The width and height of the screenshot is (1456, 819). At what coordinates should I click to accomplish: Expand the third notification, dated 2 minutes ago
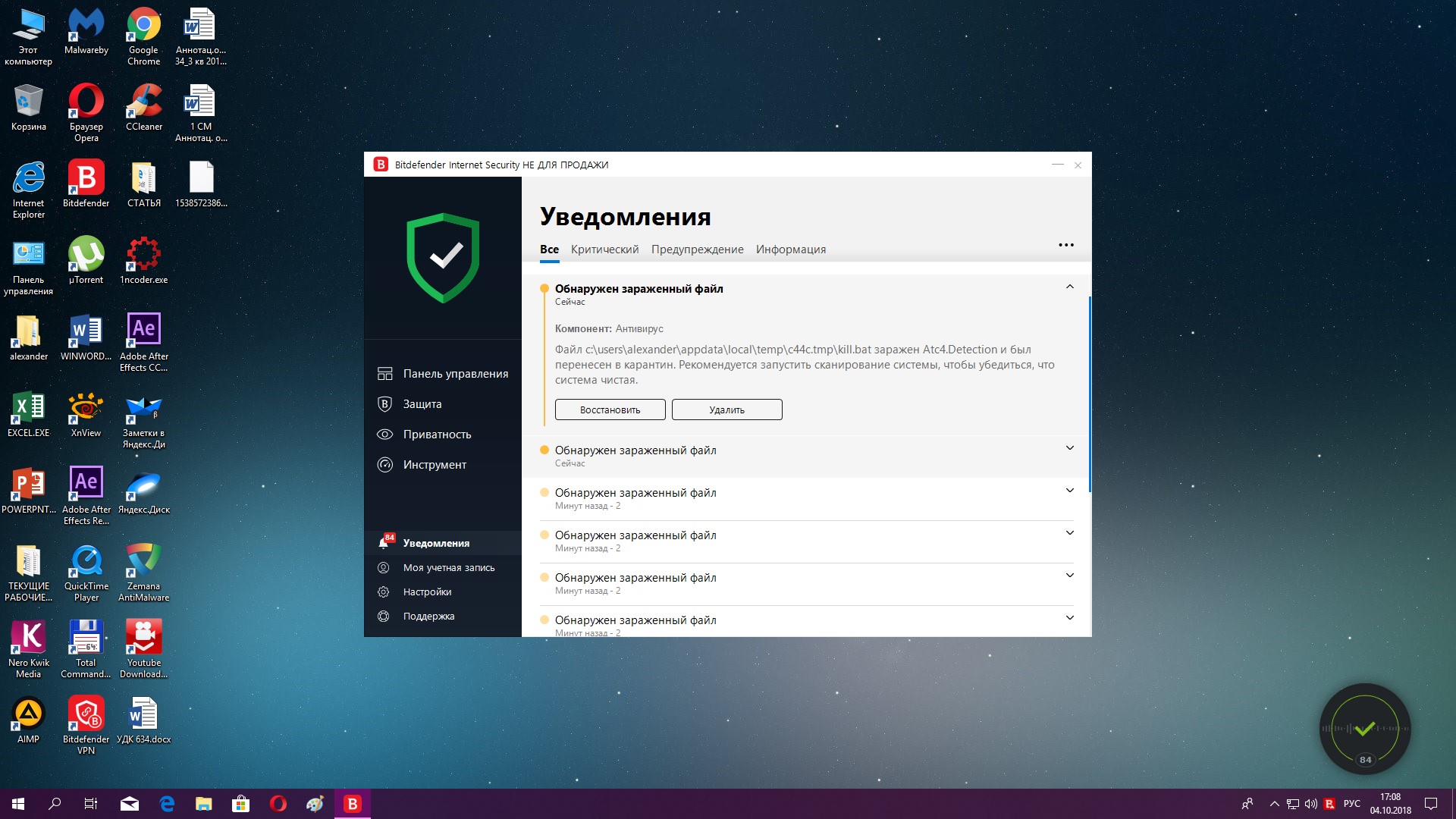point(1069,491)
